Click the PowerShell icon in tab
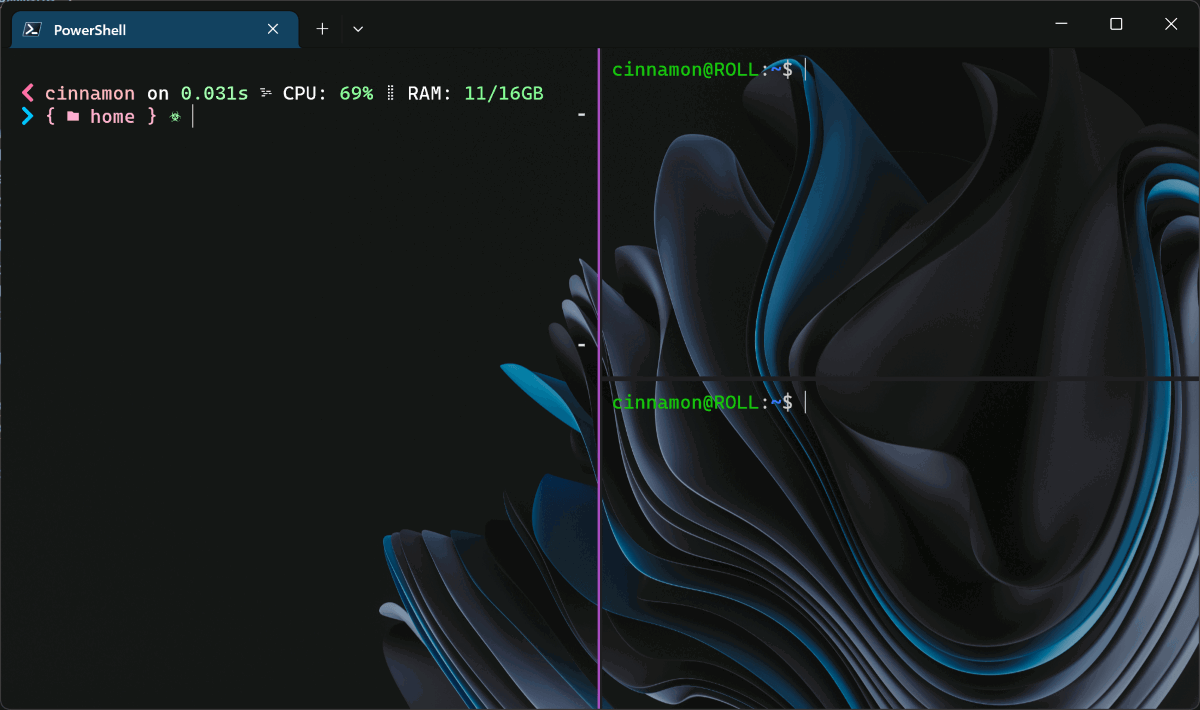 pos(33,29)
